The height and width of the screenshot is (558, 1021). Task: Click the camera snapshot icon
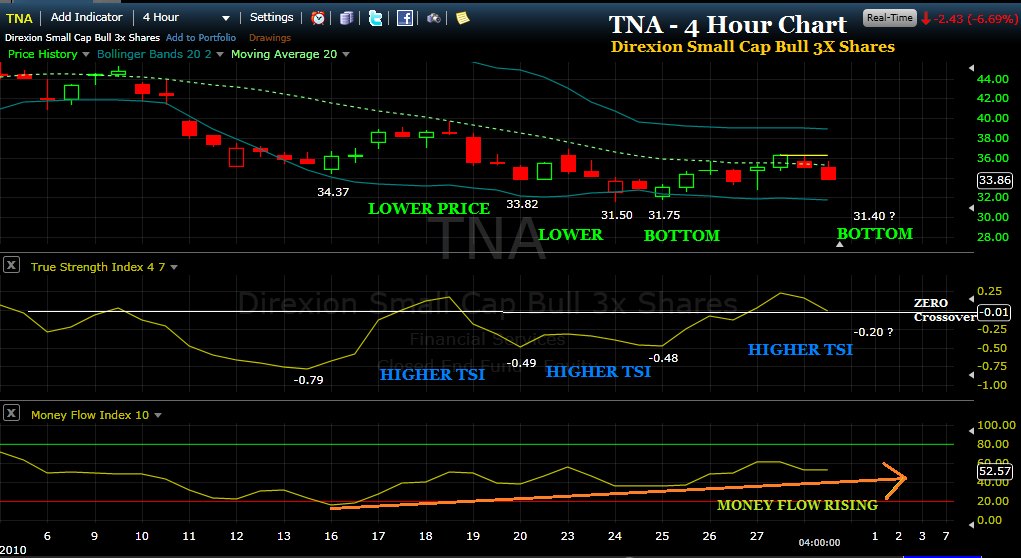point(434,18)
